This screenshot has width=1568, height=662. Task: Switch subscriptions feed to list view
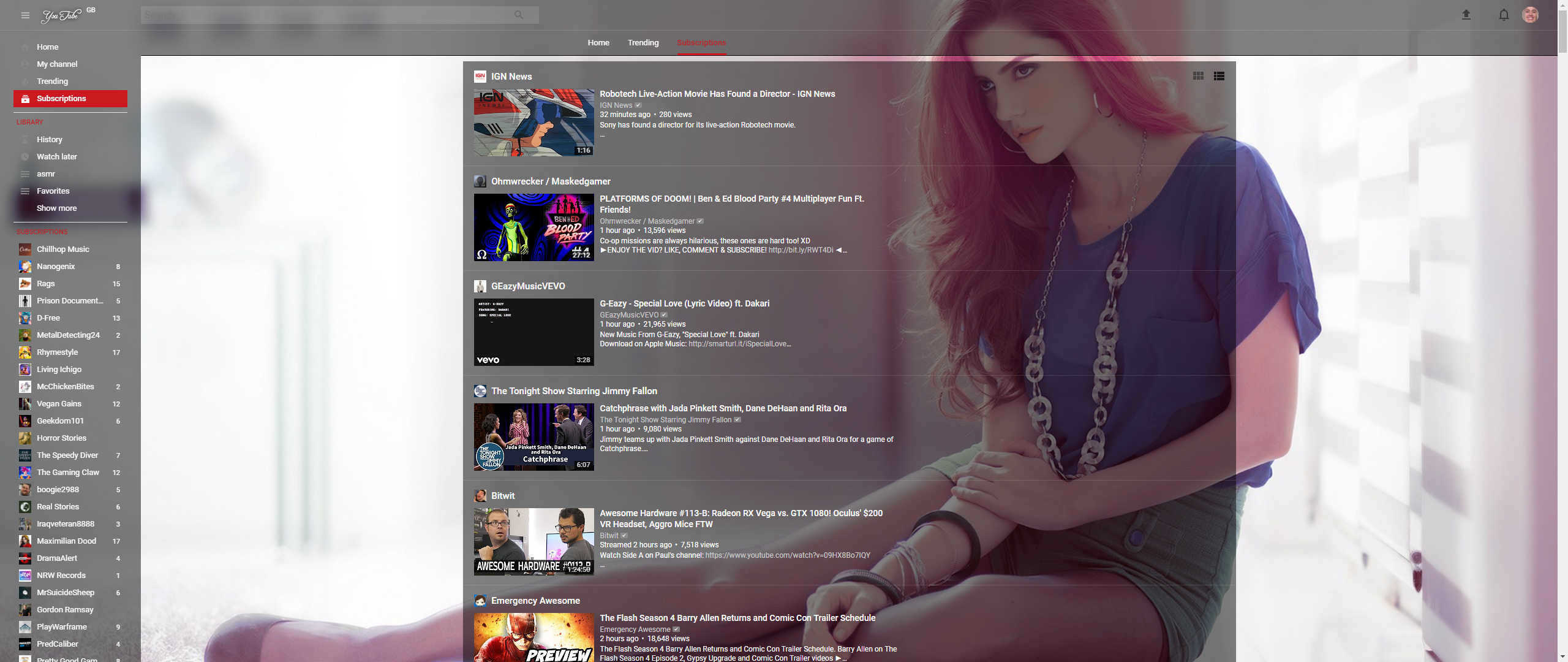(1219, 76)
